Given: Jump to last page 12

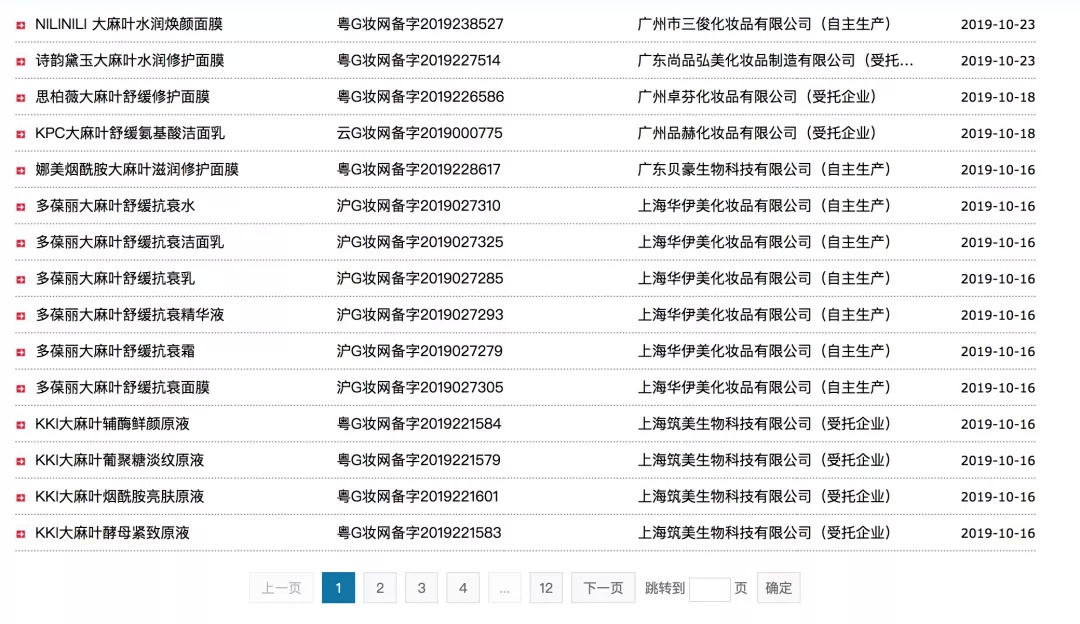Looking at the screenshot, I should pyautogui.click(x=546, y=588).
